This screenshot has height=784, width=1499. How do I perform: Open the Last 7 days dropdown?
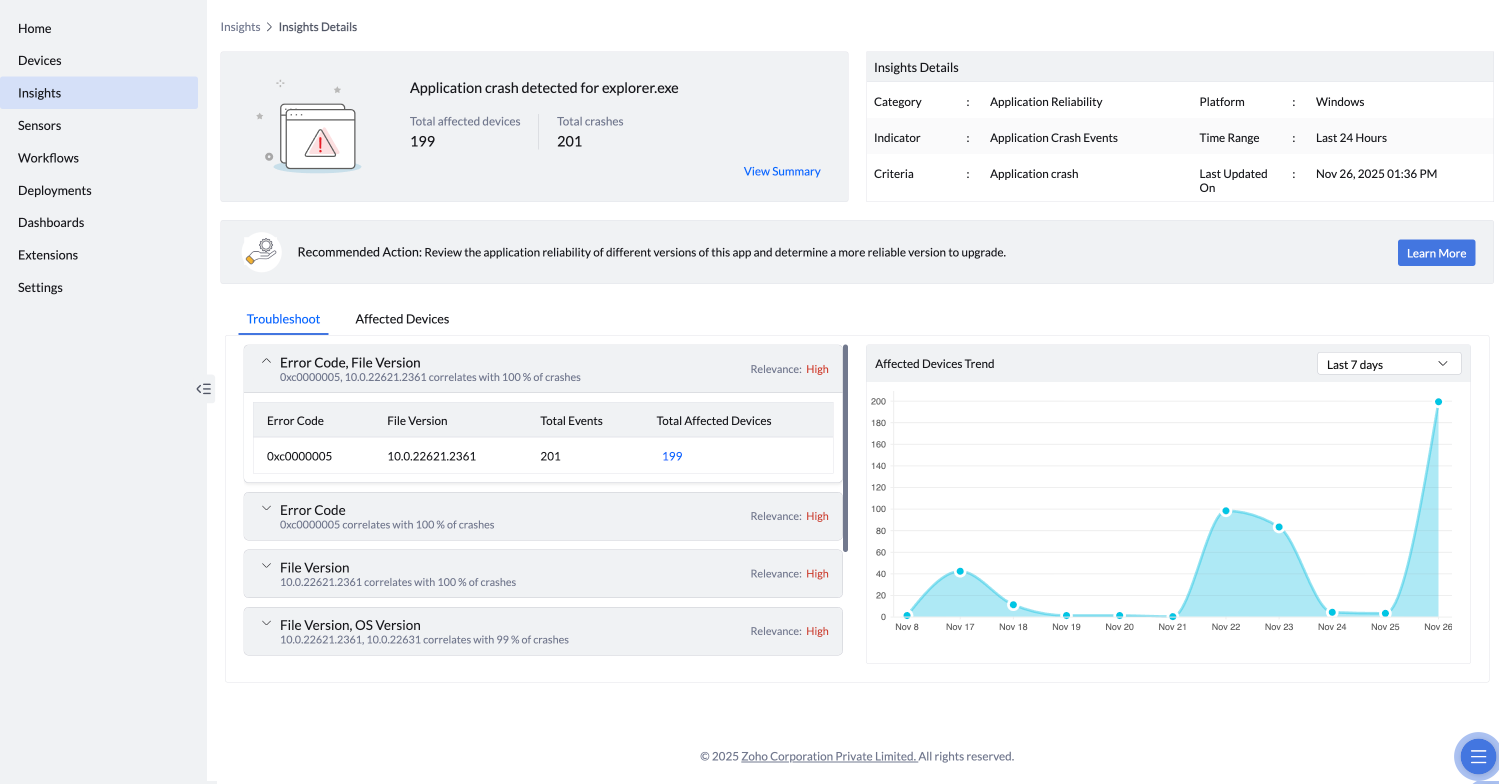pyautogui.click(x=1388, y=364)
